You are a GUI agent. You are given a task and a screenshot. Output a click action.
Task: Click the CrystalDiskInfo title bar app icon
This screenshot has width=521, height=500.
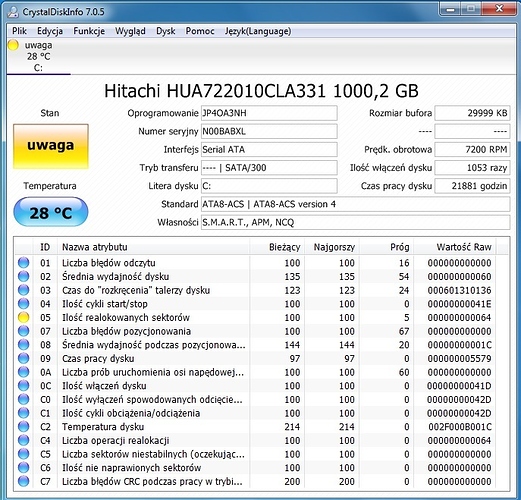point(13,12)
